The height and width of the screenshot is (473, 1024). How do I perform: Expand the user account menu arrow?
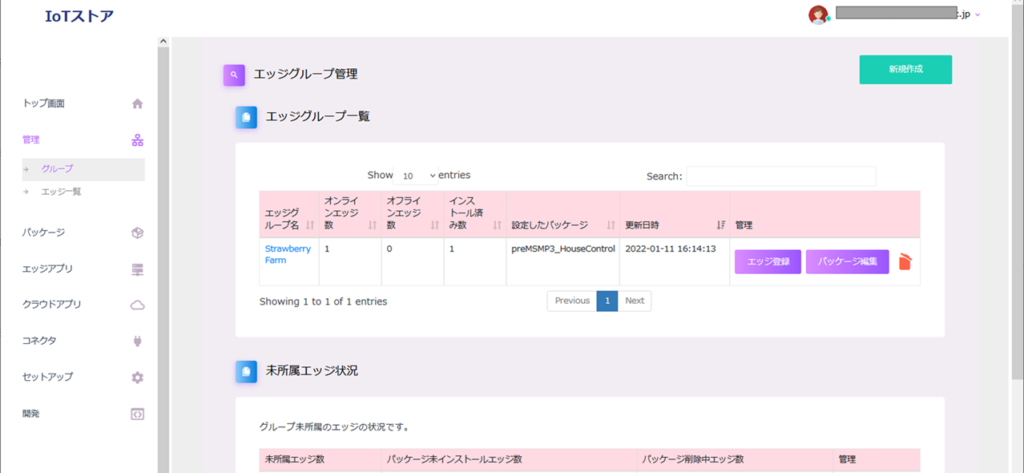coord(977,15)
